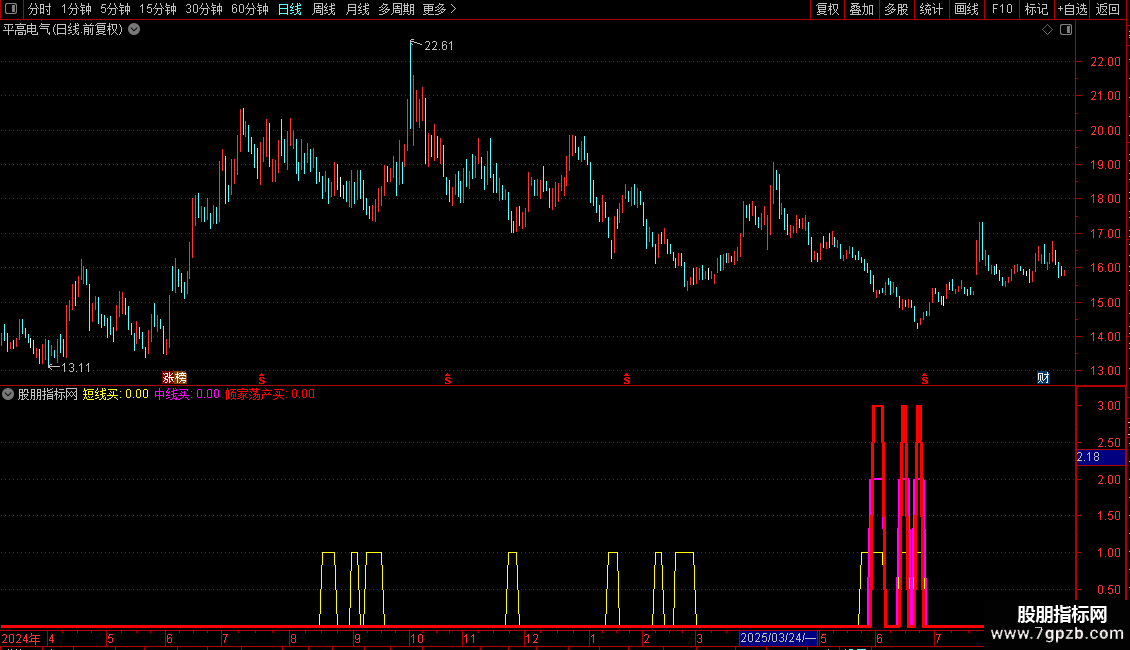This screenshot has height=650, width=1130.
Task: Click the S marker below July candles
Action: [x=262, y=379]
